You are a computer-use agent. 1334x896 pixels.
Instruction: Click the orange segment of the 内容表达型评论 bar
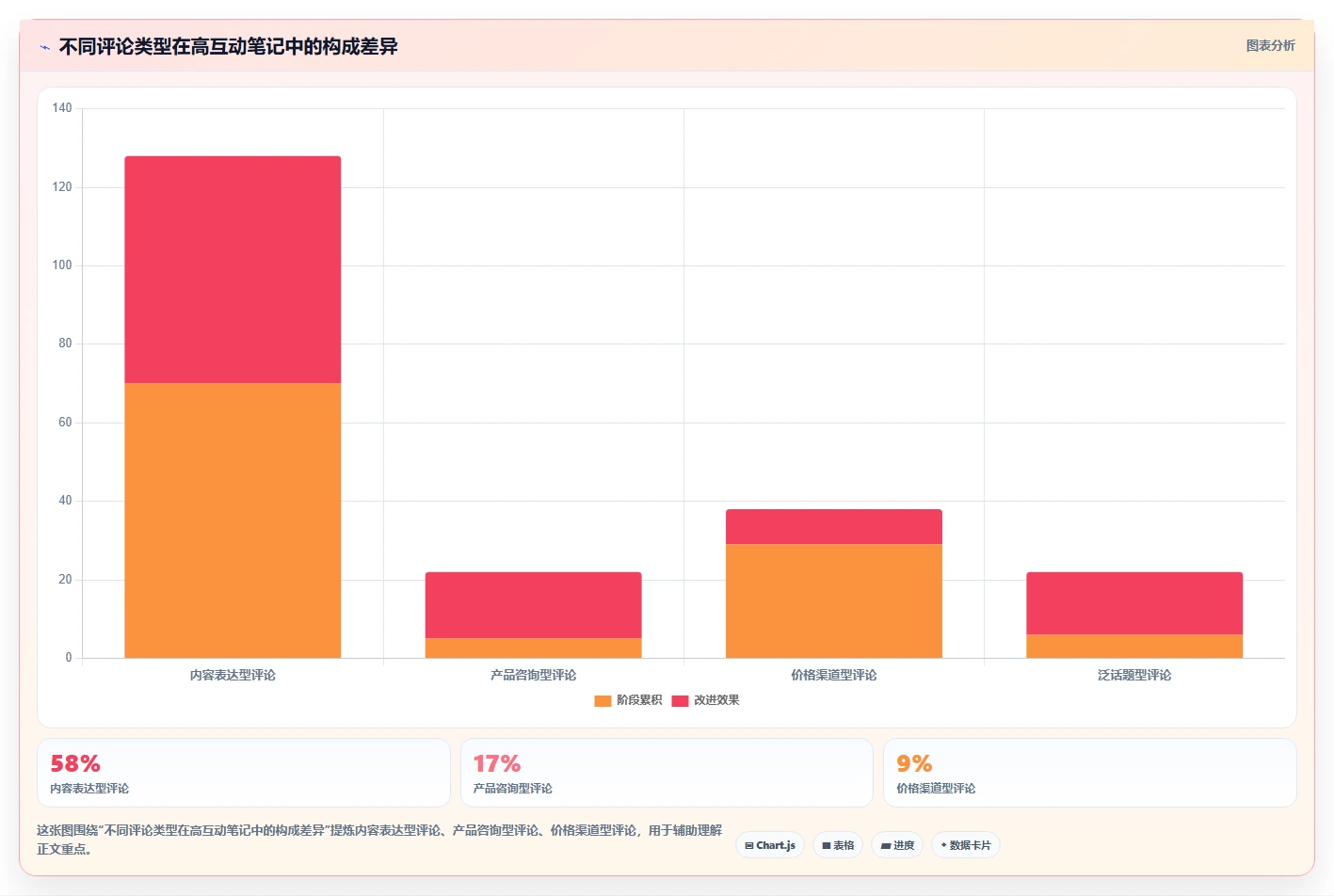[x=233, y=520]
